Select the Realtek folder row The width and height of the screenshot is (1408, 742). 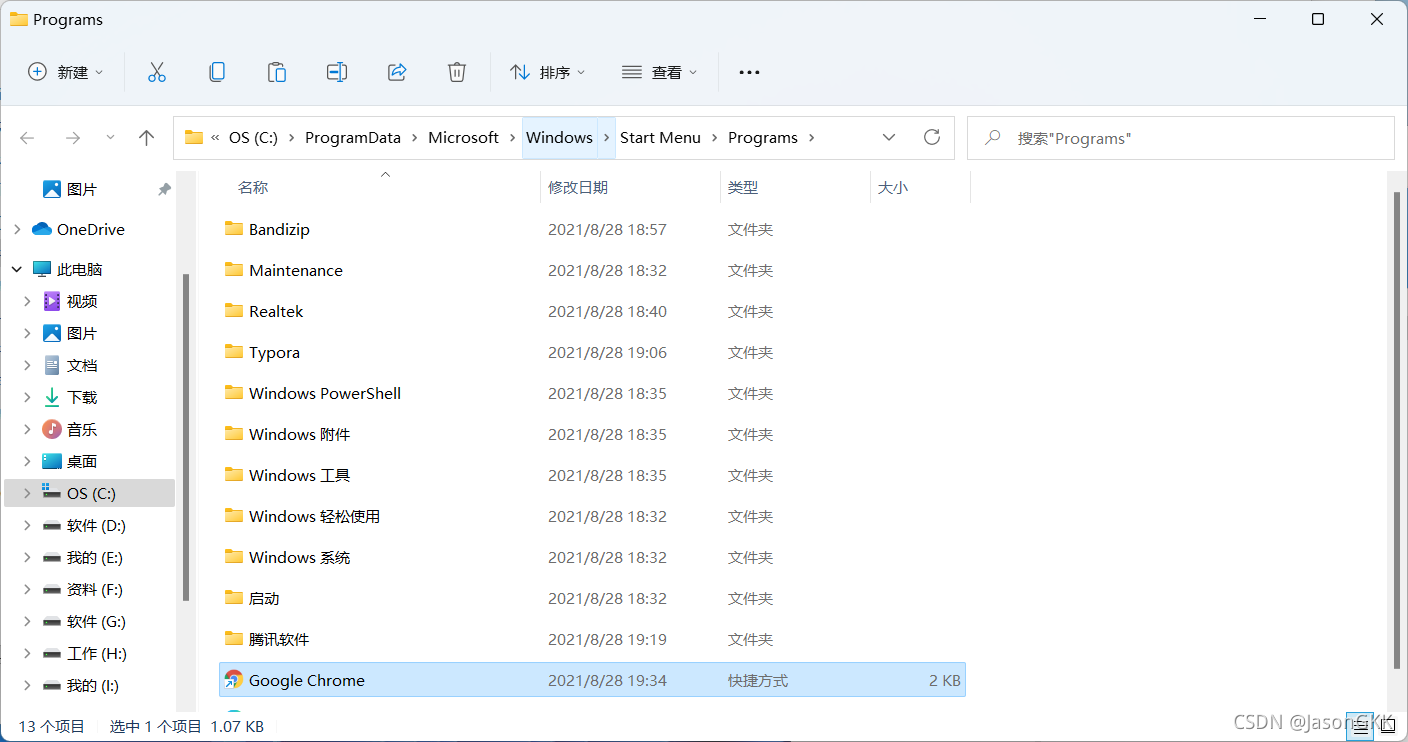592,311
